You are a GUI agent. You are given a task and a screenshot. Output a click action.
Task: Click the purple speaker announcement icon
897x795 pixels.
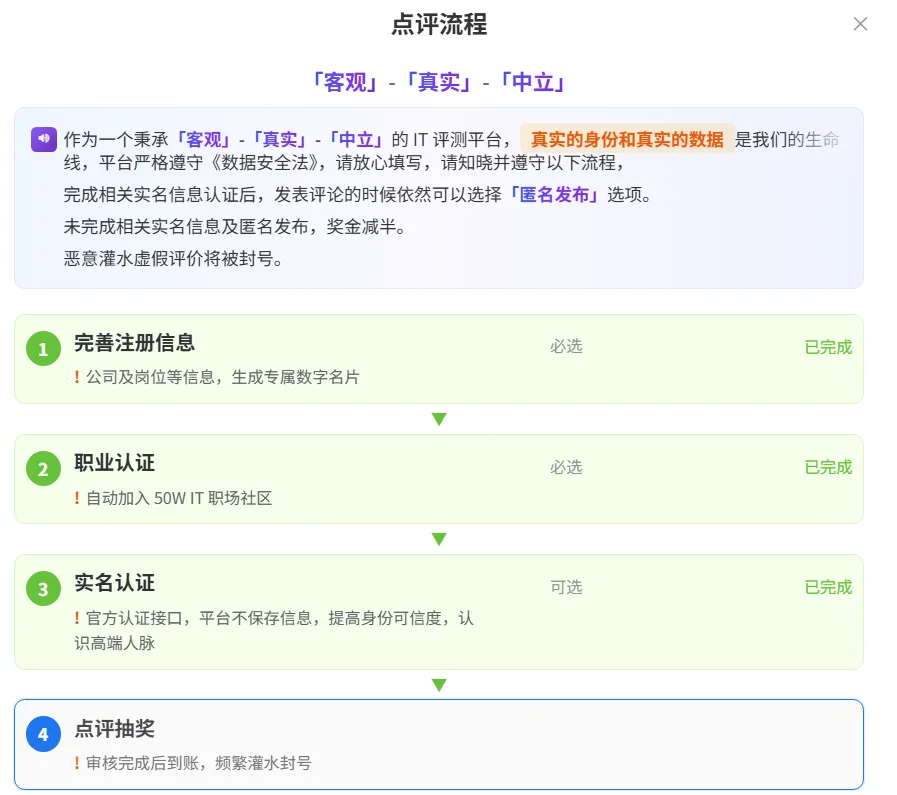[43, 139]
